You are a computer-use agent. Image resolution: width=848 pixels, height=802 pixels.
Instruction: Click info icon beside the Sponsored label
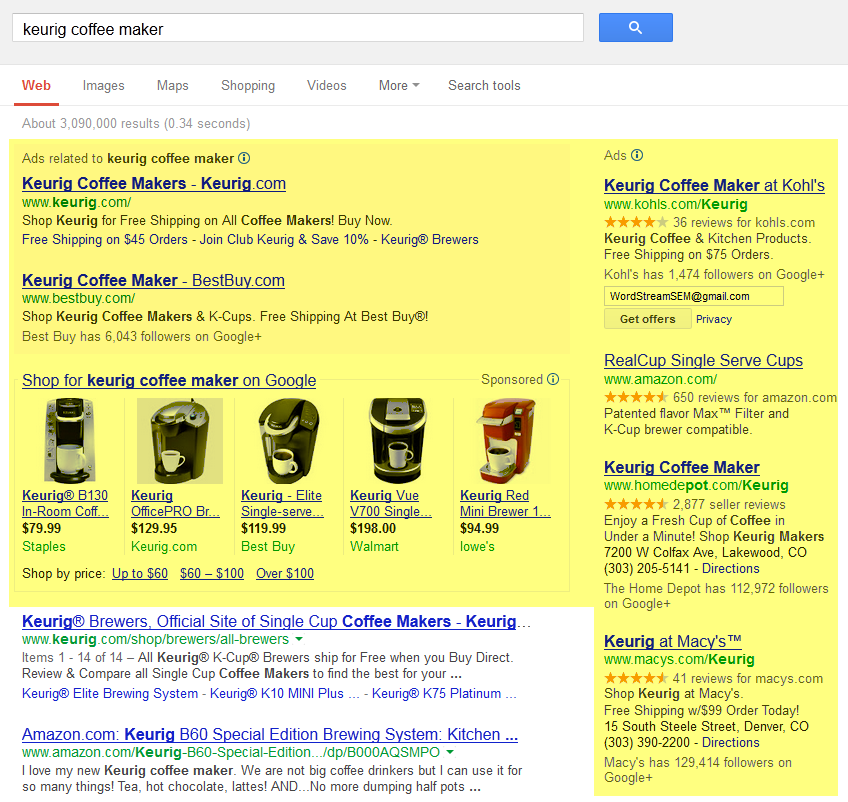551,380
